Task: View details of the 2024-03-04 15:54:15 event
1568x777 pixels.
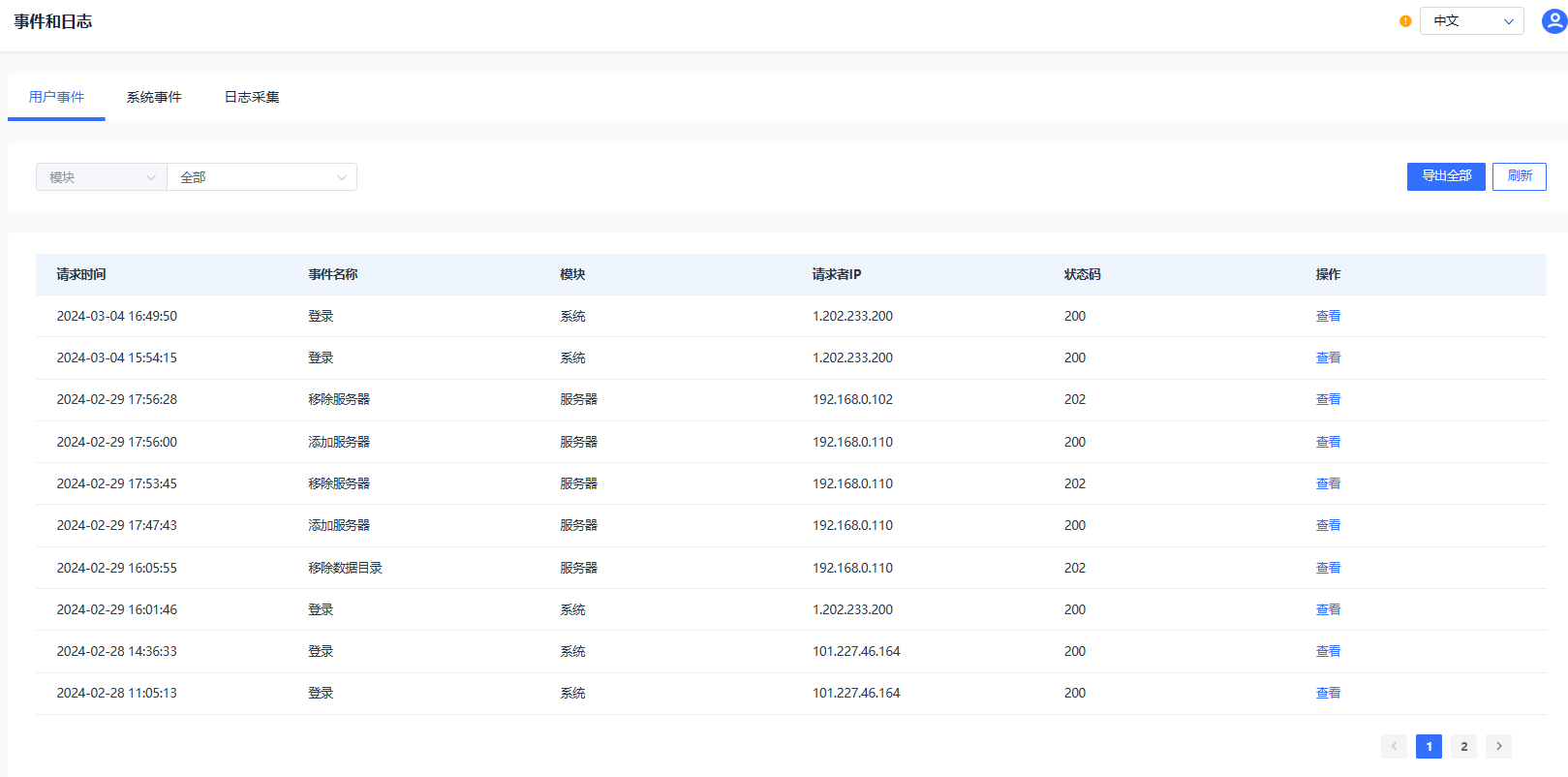Action: [1328, 357]
